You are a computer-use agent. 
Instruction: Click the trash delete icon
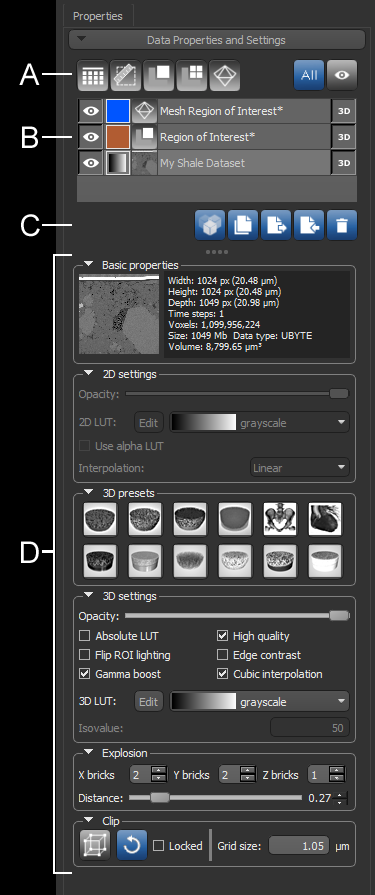click(x=342, y=225)
